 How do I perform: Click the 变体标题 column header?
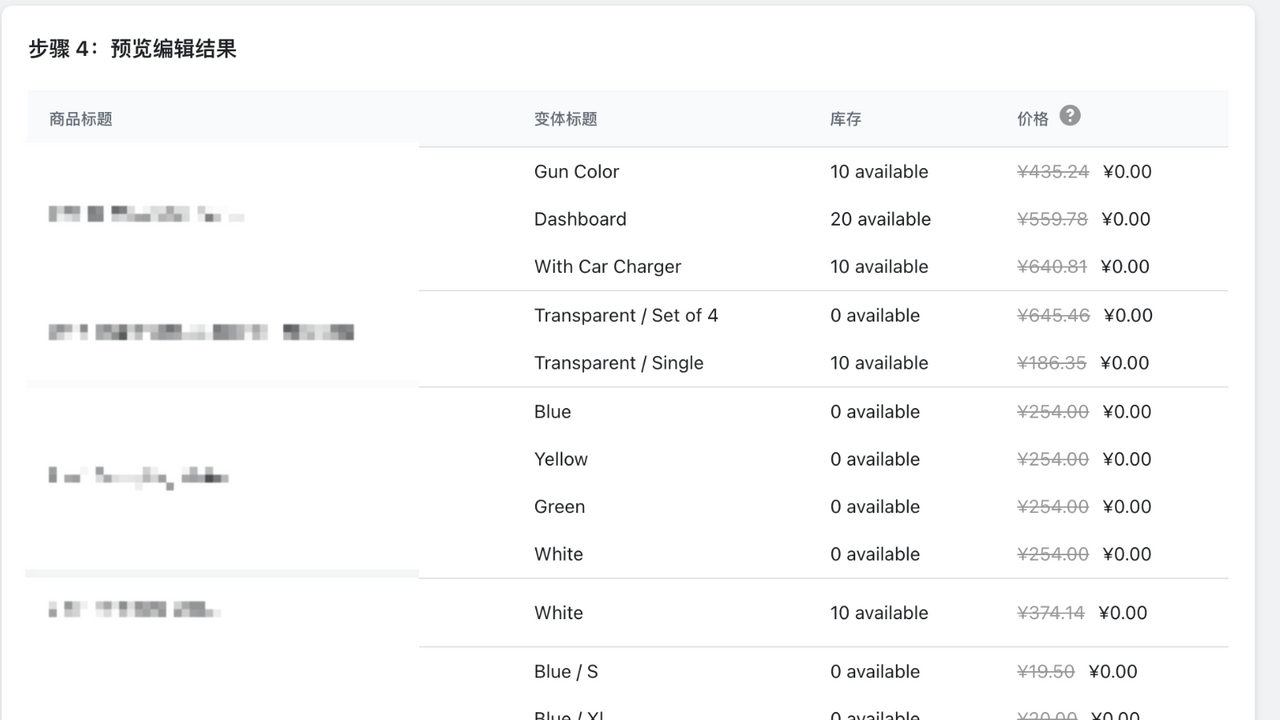tap(566, 119)
